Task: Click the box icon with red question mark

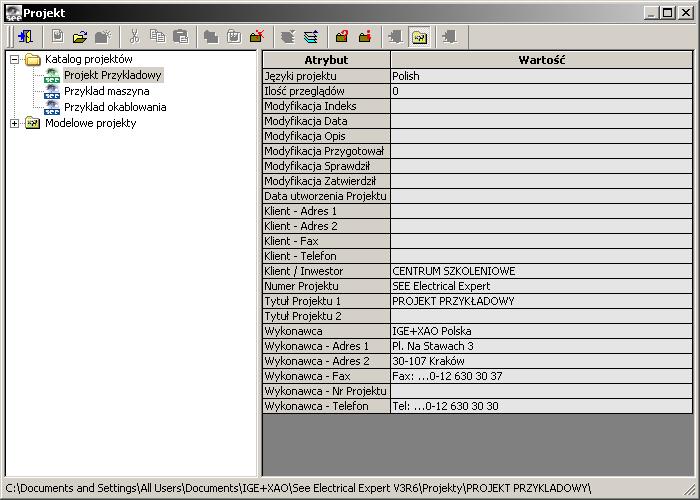Action: click(x=342, y=37)
